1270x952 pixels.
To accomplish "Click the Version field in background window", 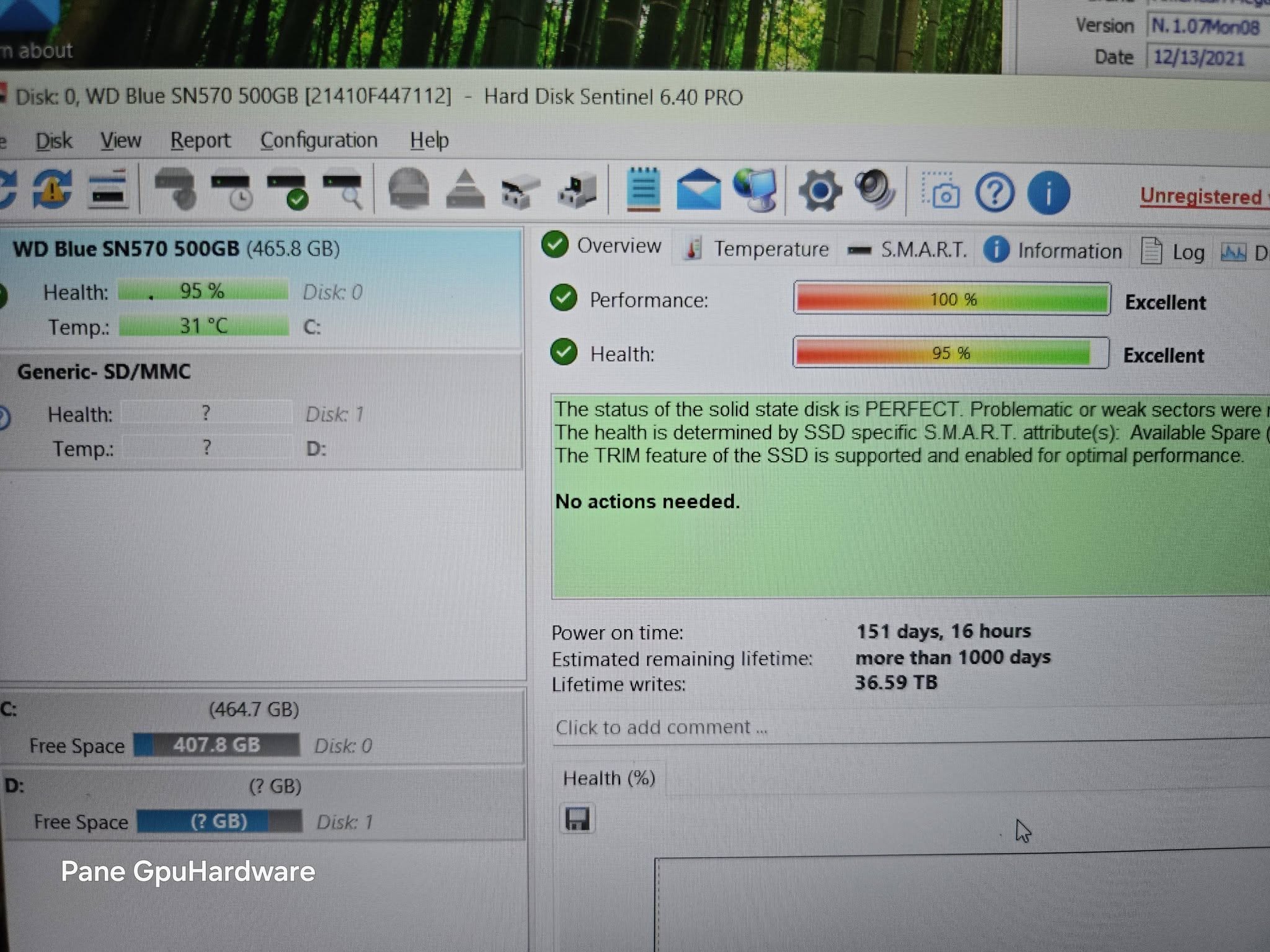I will [x=1209, y=27].
